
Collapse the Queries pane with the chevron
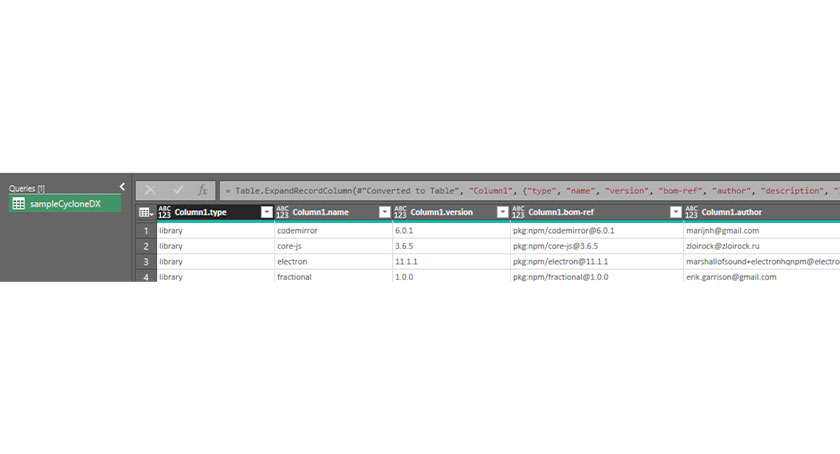[x=122, y=187]
